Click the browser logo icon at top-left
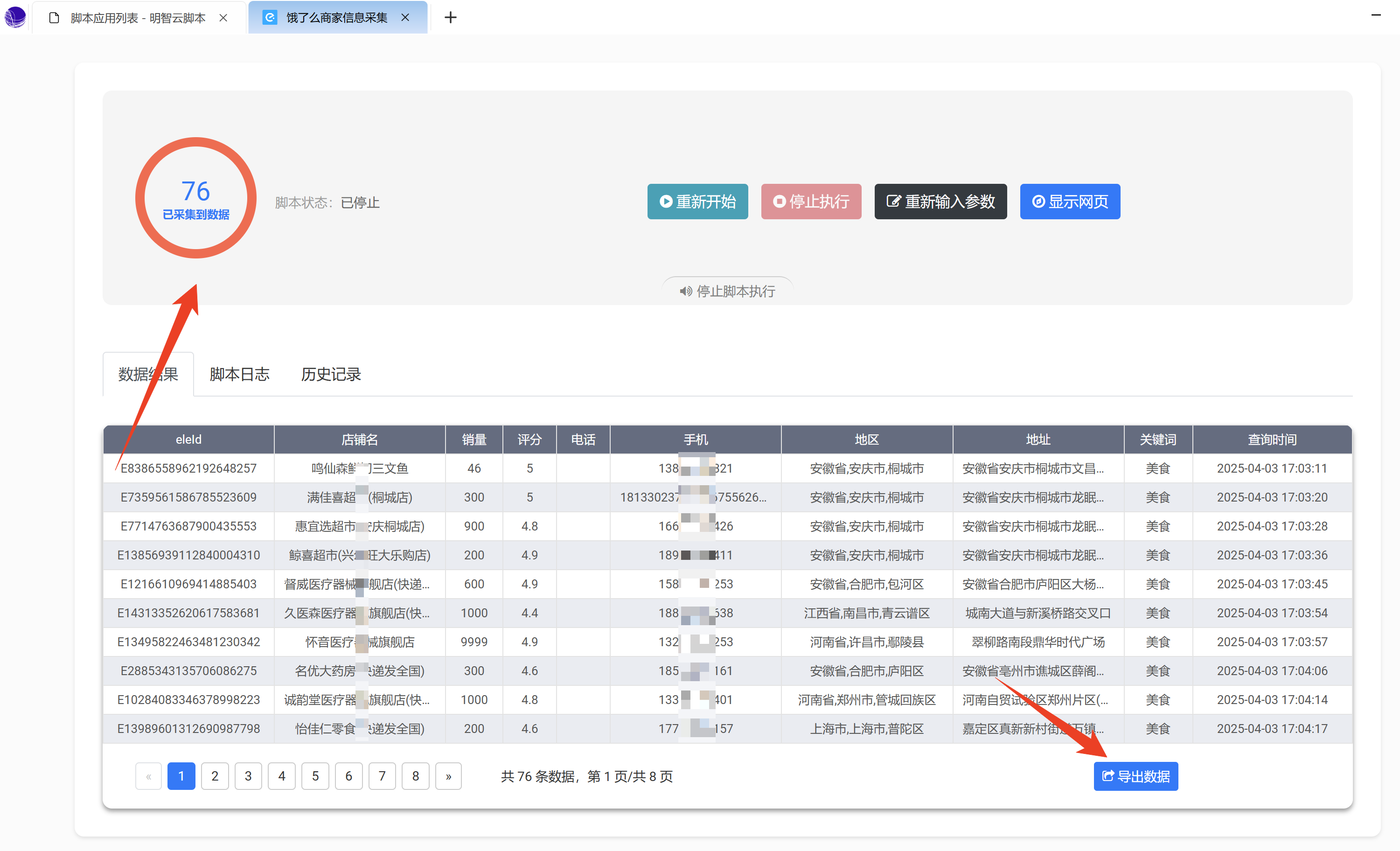This screenshot has width=1400, height=851. [x=15, y=17]
